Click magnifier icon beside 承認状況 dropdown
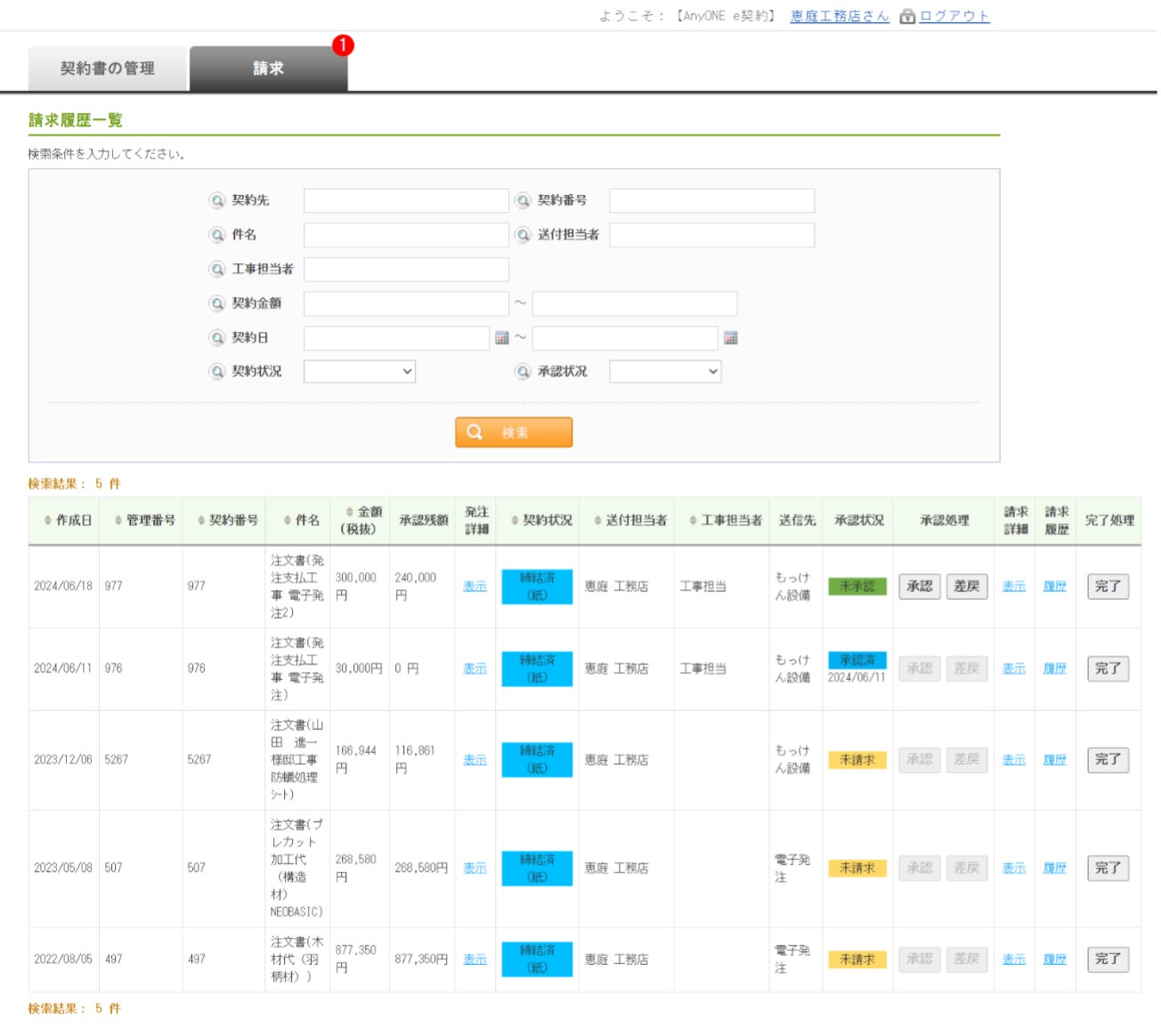Screen dimensions: 1161x1036 pyautogui.click(x=524, y=371)
